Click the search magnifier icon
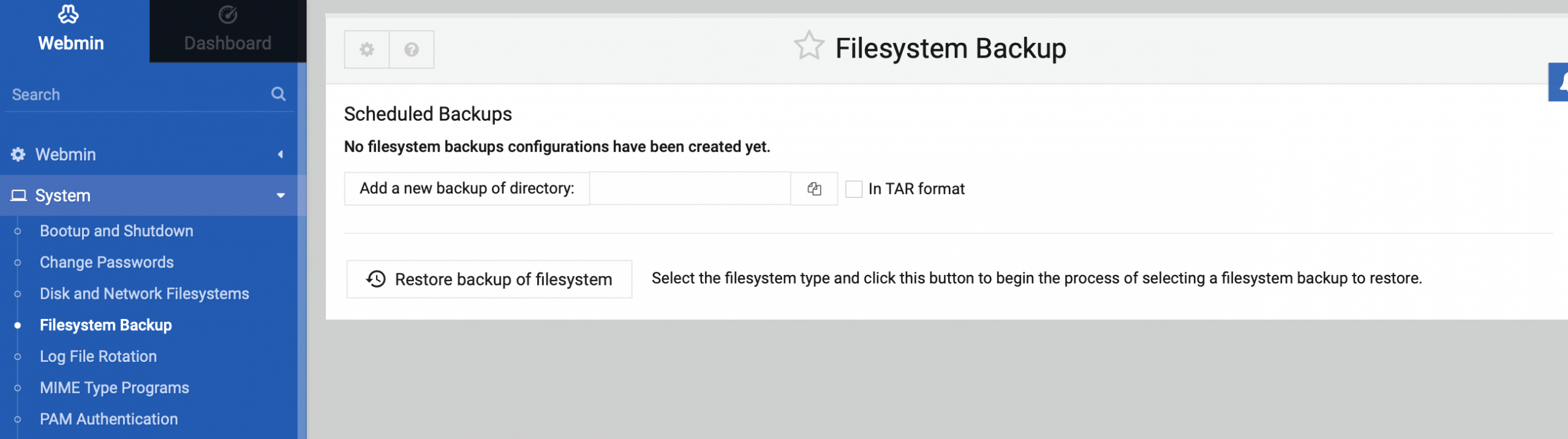 [x=279, y=94]
